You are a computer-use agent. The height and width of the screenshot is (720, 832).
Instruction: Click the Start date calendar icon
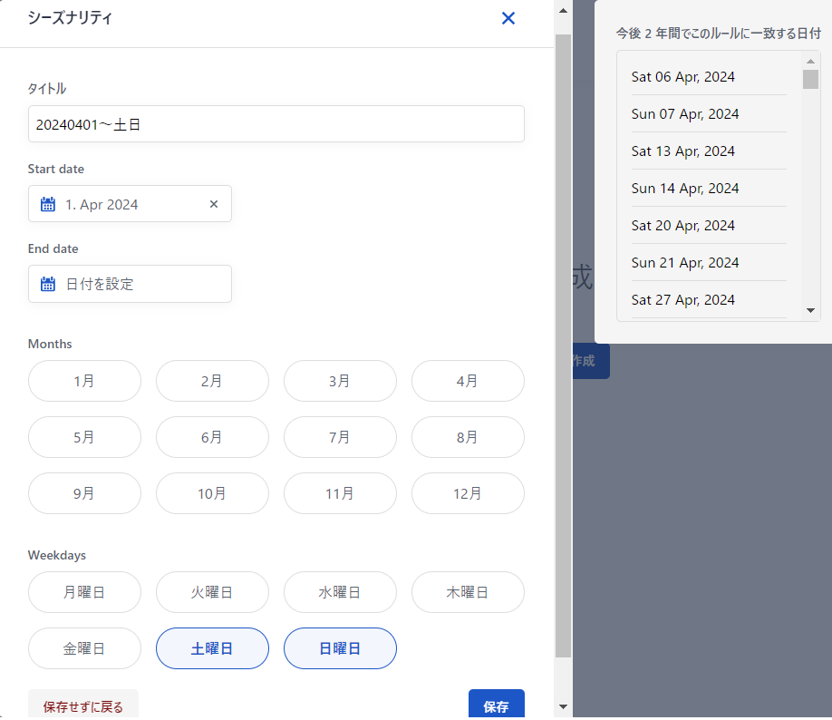pos(48,204)
